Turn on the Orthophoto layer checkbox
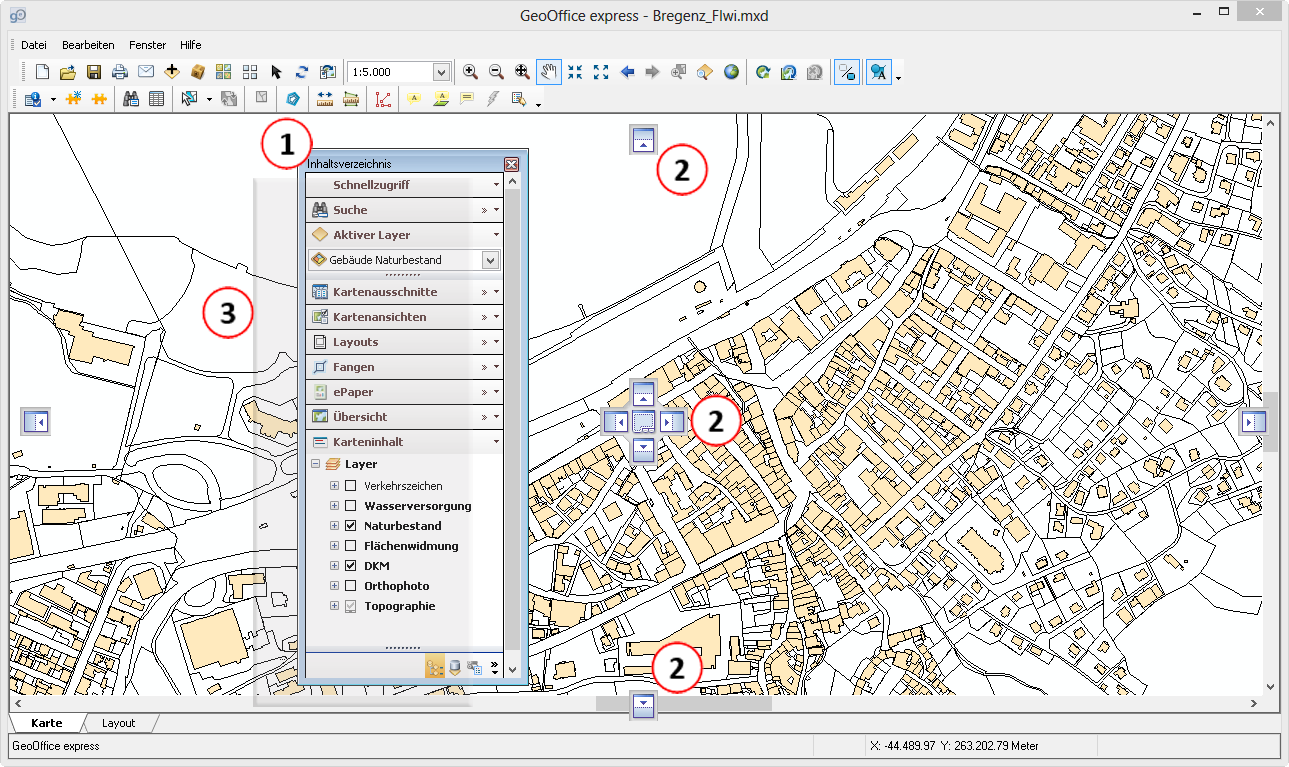 351,586
